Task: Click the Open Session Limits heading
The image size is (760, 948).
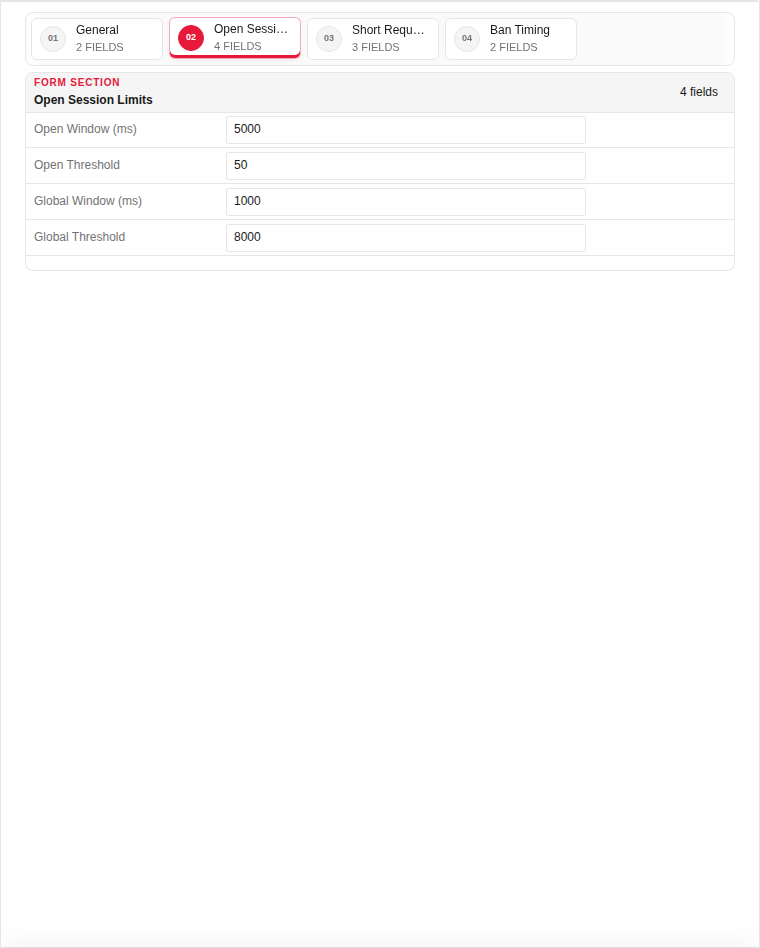Action: click(x=93, y=100)
